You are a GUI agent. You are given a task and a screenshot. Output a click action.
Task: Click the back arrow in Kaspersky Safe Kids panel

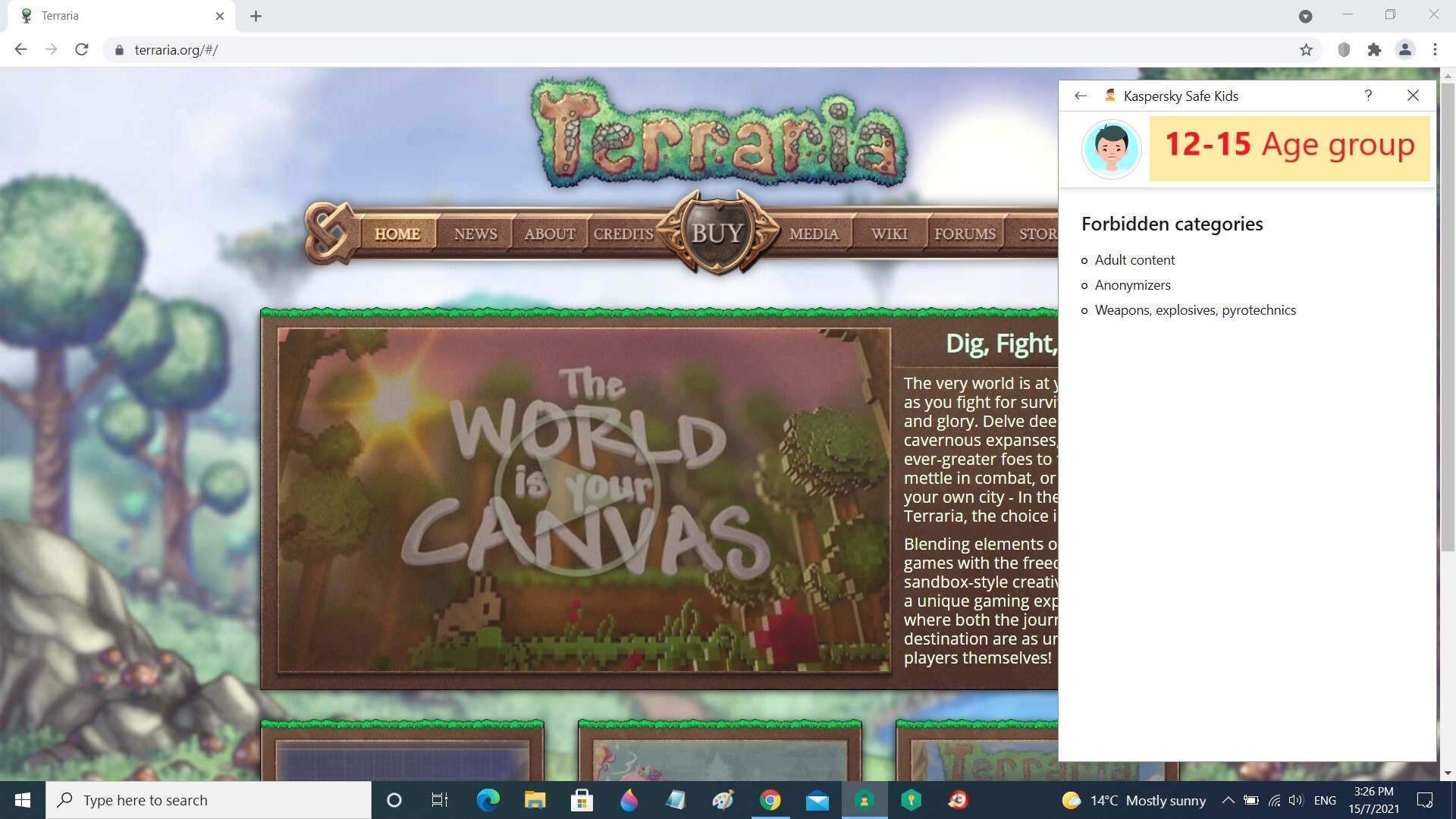pos(1081,96)
